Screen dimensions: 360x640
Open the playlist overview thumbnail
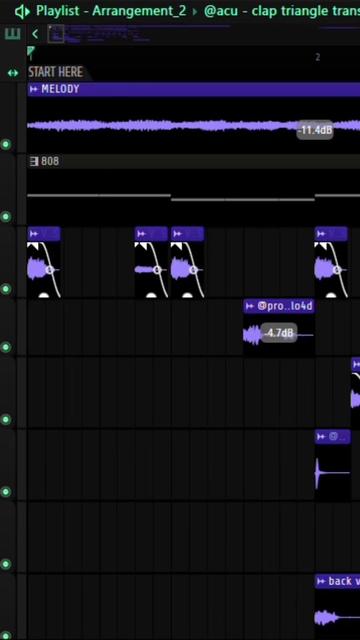point(56,34)
